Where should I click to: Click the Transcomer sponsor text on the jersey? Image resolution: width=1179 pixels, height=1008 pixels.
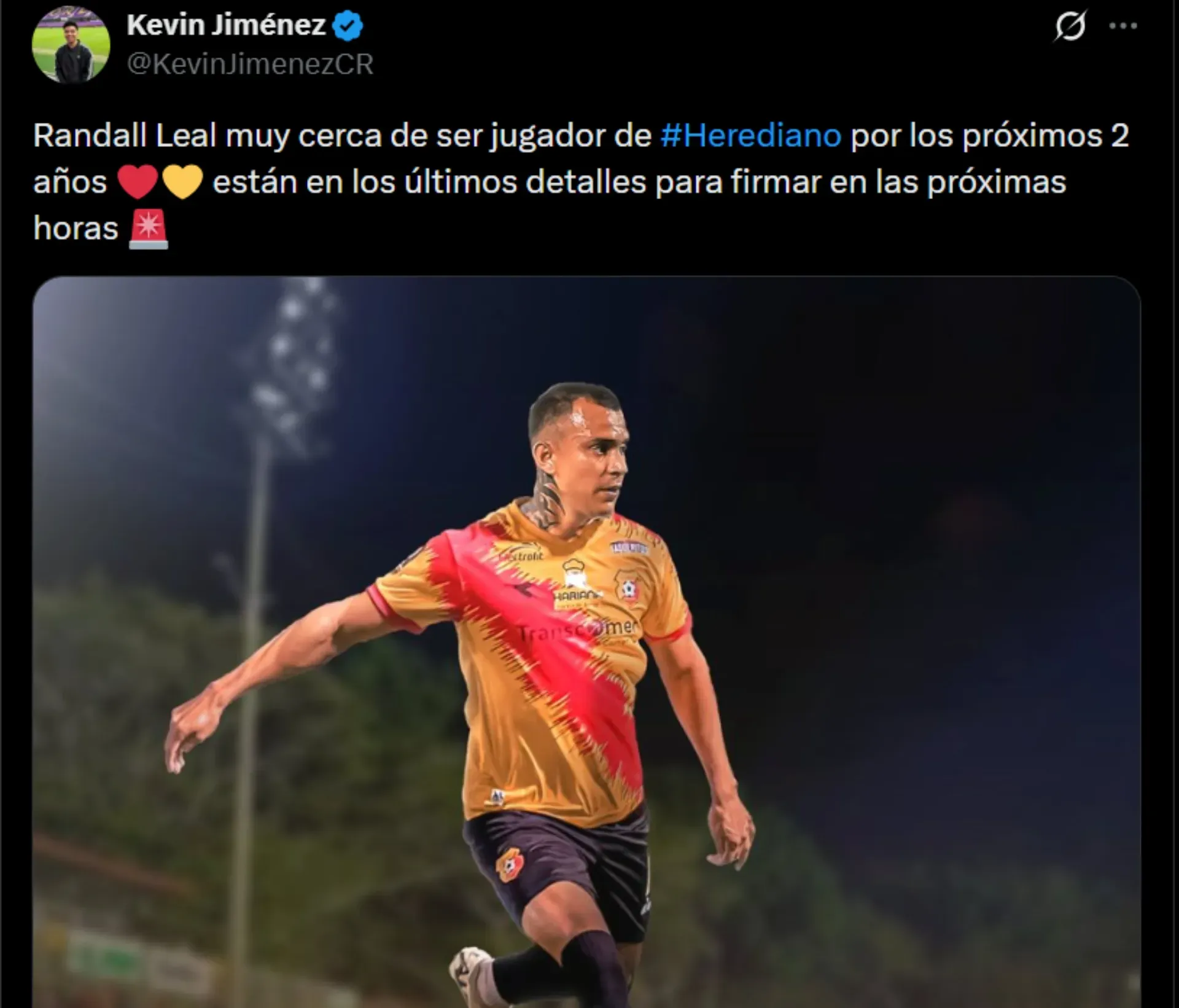[578, 629]
